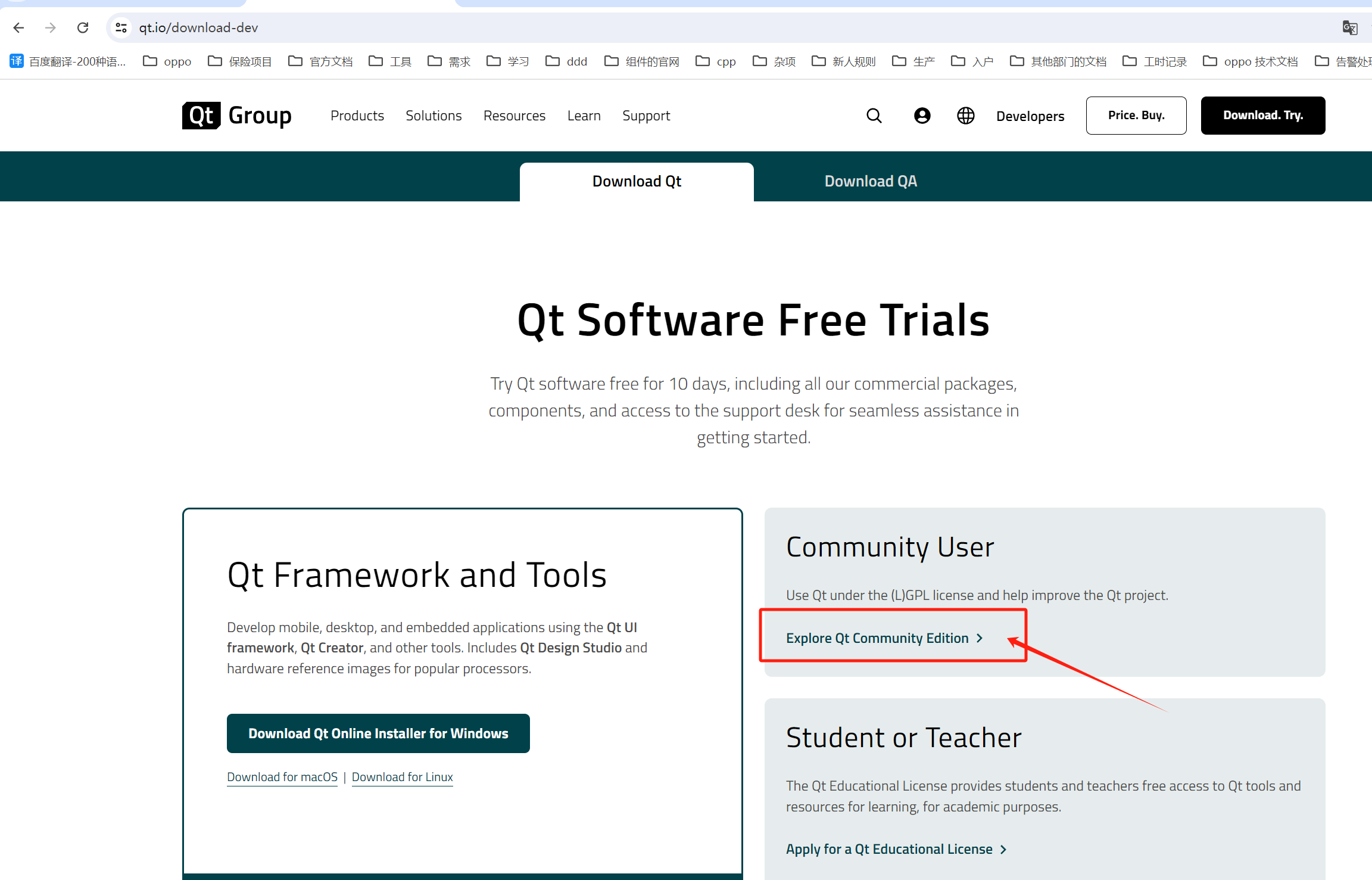Viewport: 1372px width, 880px height.
Task: Open the user account icon
Action: click(x=922, y=116)
